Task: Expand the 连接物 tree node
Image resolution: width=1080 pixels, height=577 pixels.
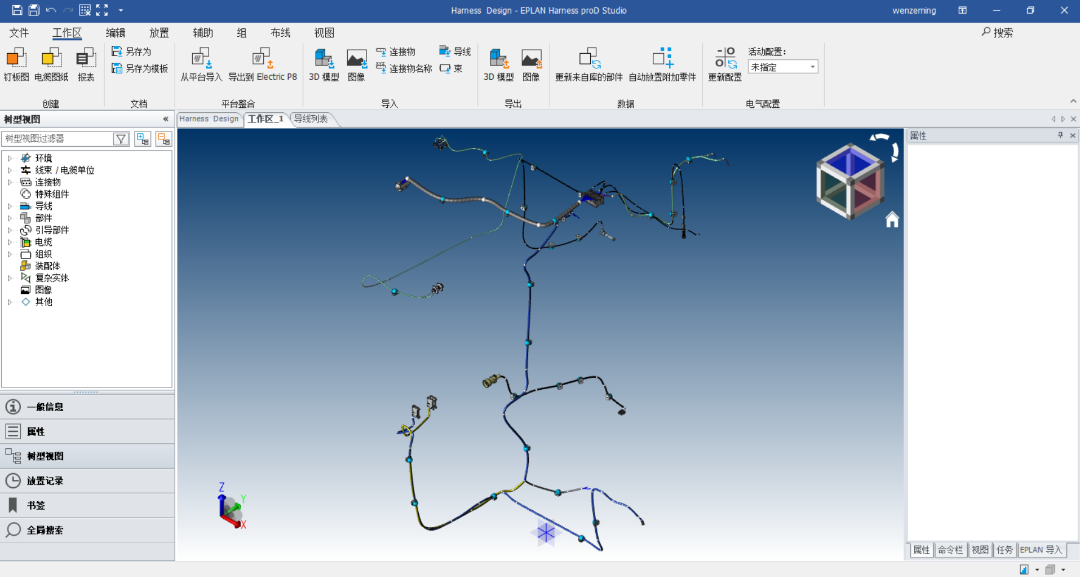Action: point(10,182)
